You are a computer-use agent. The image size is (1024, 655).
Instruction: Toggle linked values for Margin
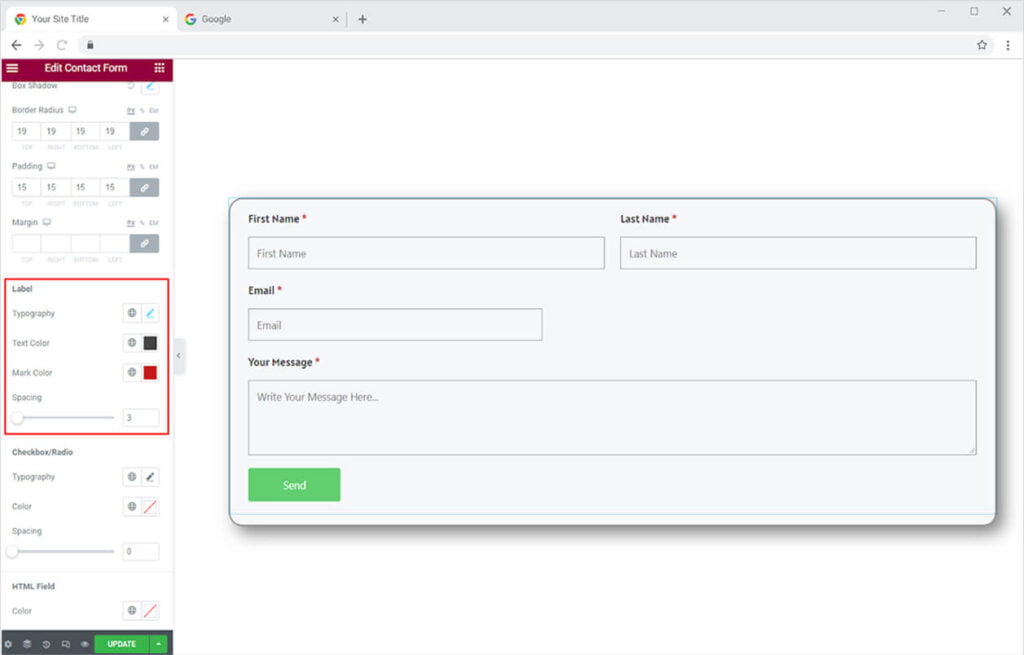pyautogui.click(x=144, y=243)
